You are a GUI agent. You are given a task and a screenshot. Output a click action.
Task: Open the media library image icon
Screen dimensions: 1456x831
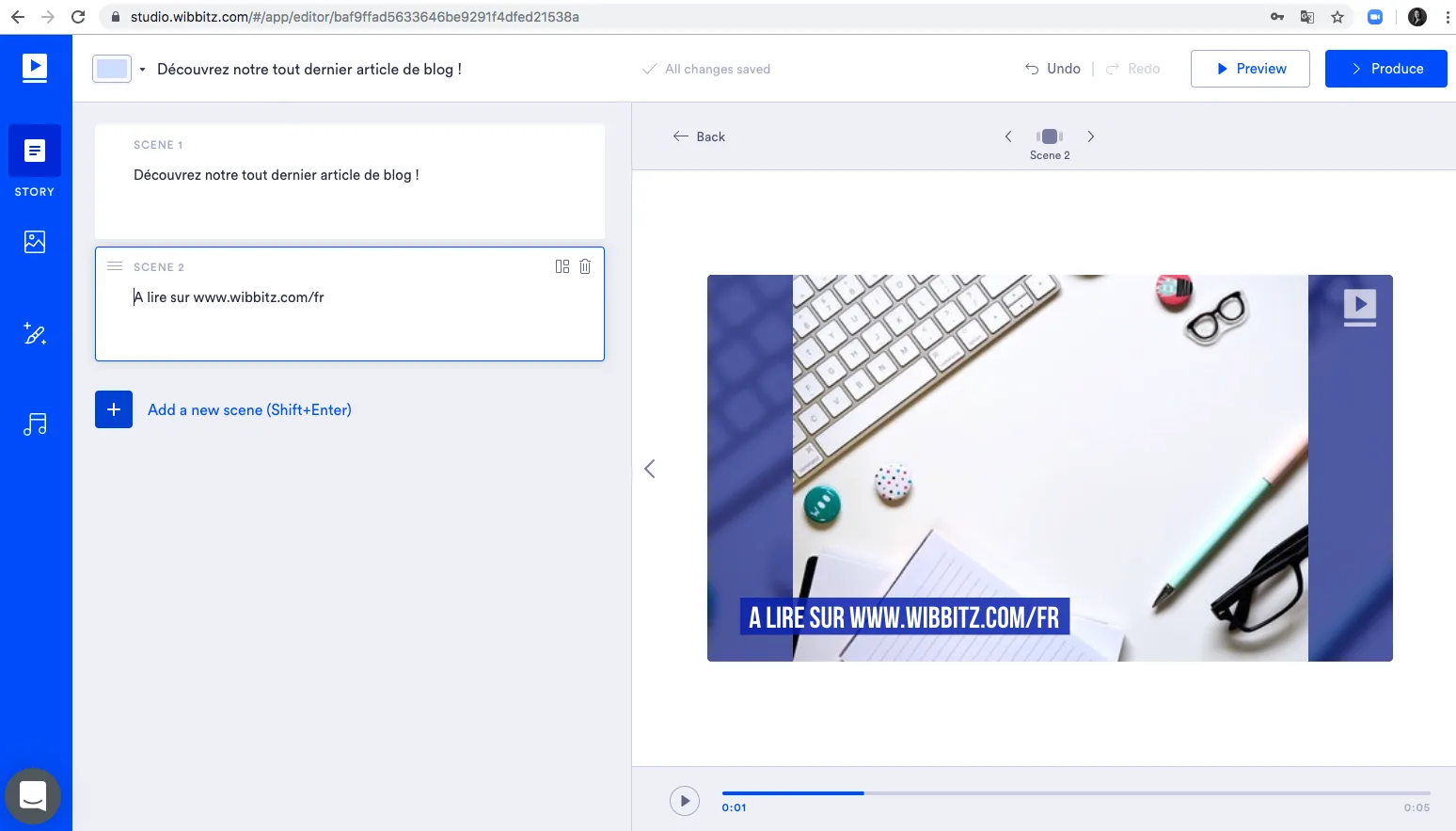[x=35, y=242]
